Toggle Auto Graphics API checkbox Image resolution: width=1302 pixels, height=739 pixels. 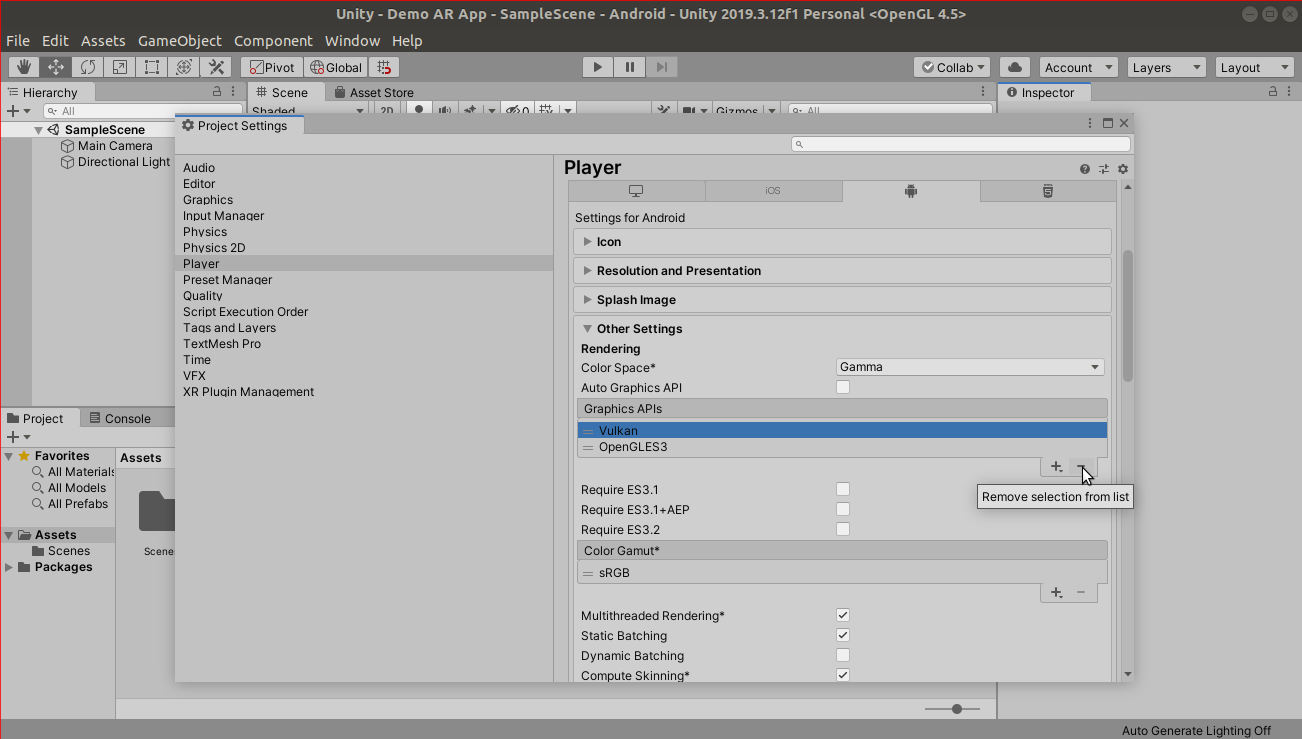843,387
